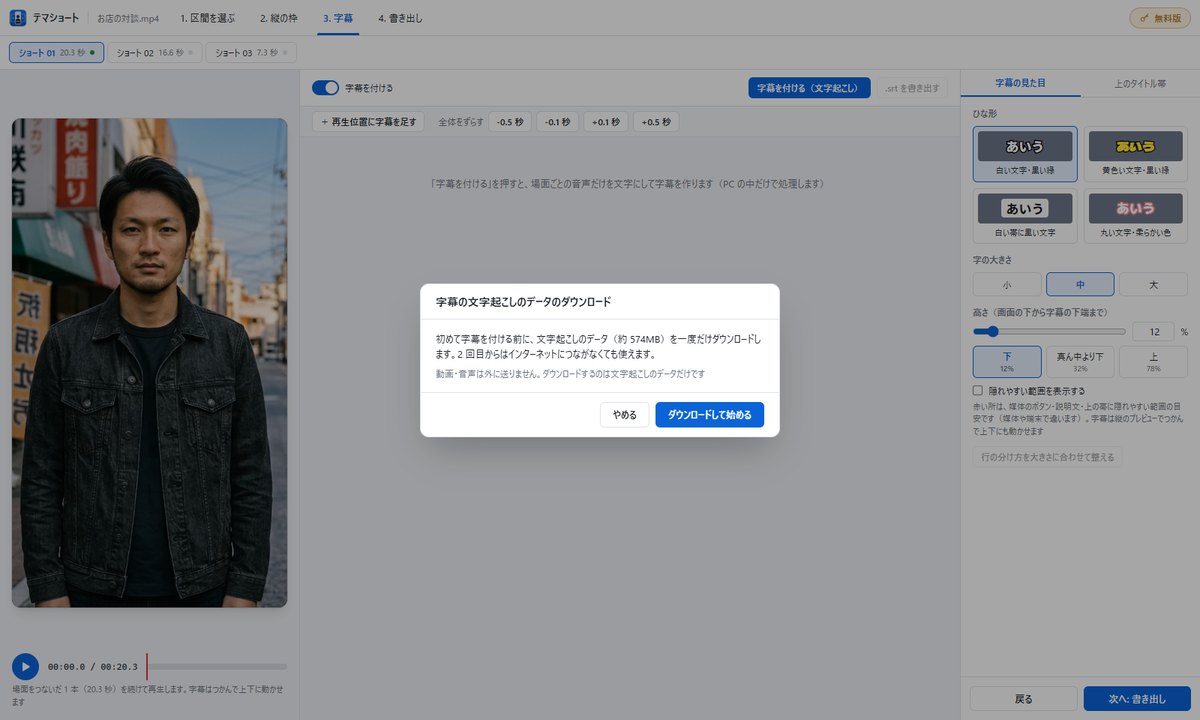
Task: Play the preview with the play button
Action: point(25,666)
